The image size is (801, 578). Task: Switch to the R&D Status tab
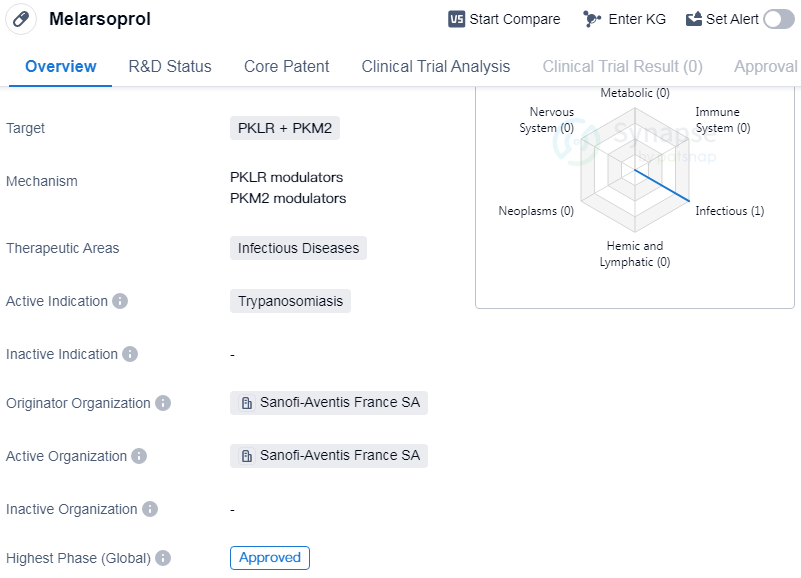[x=170, y=67]
